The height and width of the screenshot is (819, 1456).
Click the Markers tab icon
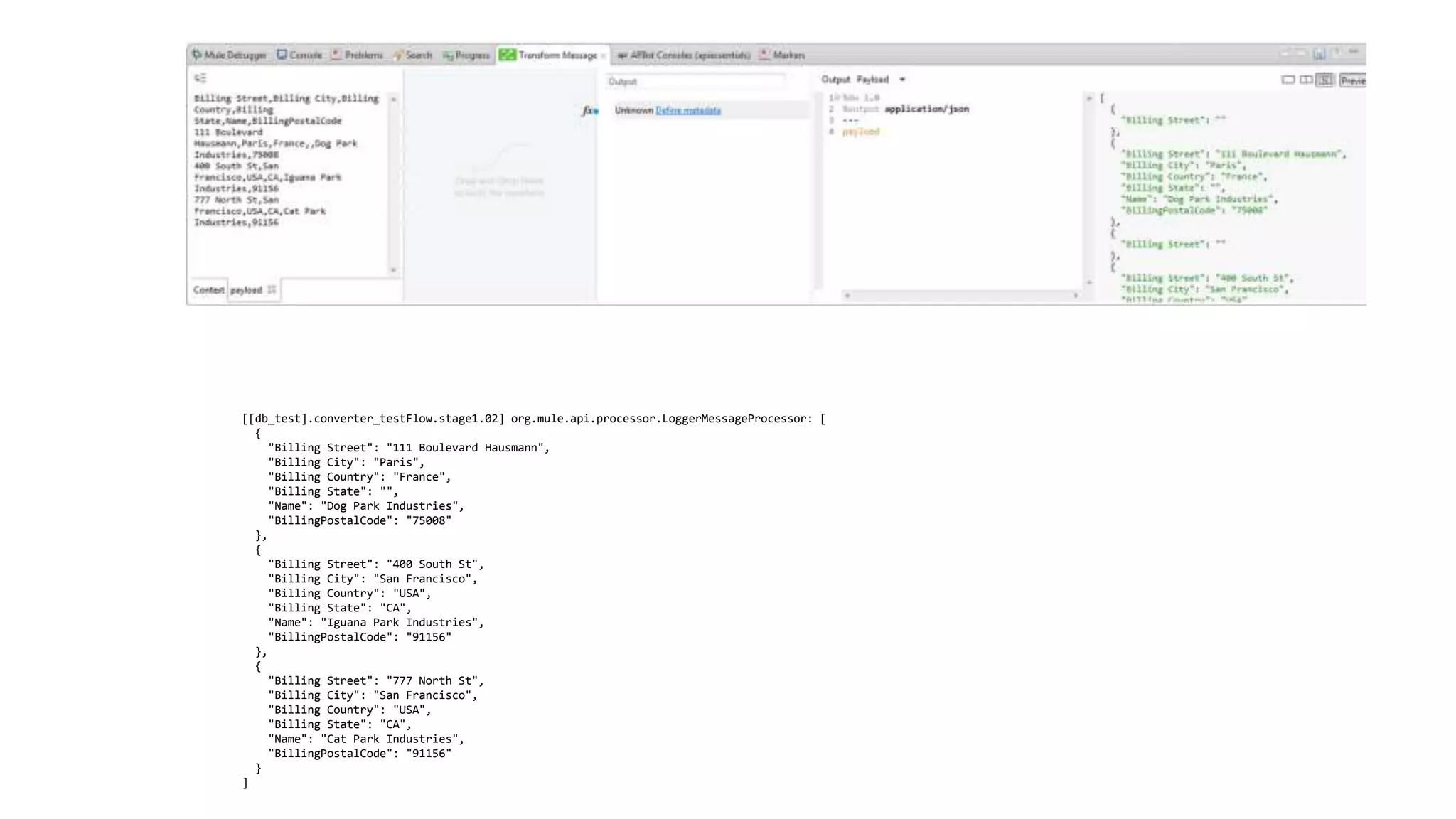tap(764, 55)
